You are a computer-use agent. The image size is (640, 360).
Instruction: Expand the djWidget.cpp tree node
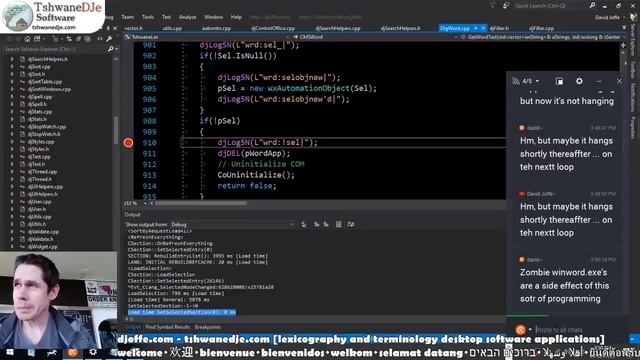pos(12,247)
